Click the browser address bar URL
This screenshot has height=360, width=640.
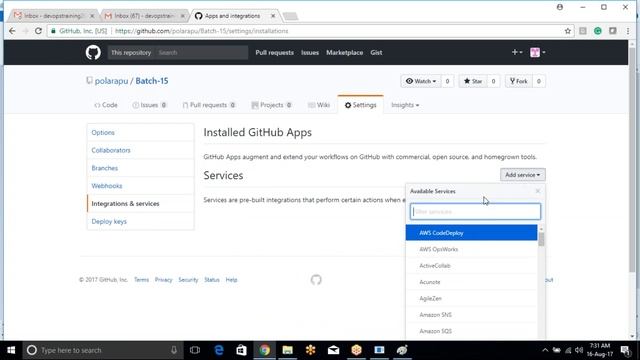point(202,31)
